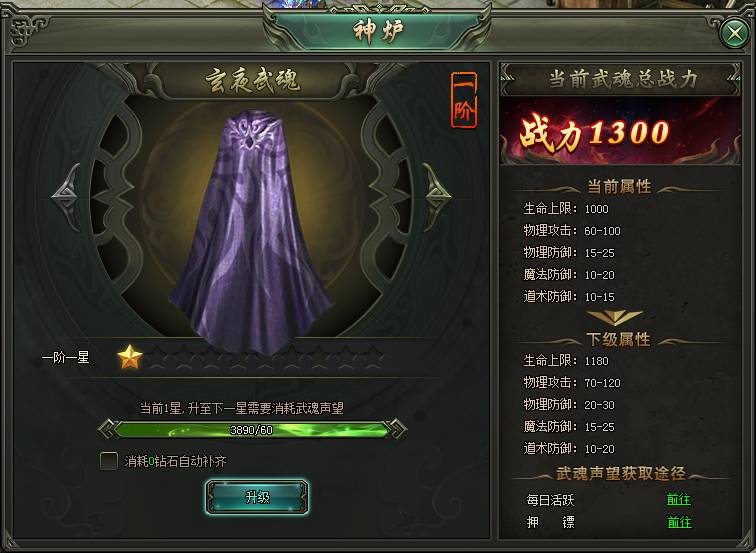
Task: Click the green 3890/60 reputation progress bar
Action: coord(252,429)
